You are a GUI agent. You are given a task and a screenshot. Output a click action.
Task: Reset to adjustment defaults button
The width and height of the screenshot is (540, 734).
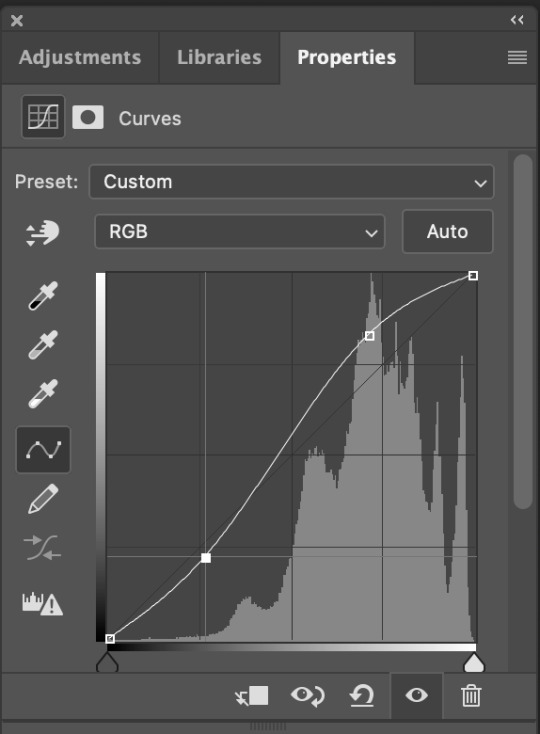click(x=362, y=696)
